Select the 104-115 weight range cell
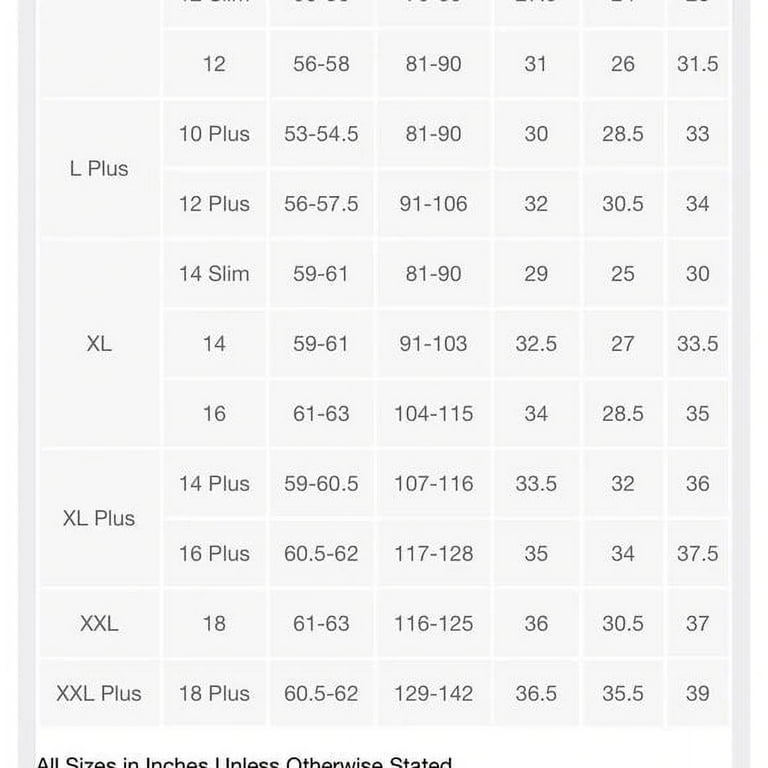 [433, 413]
